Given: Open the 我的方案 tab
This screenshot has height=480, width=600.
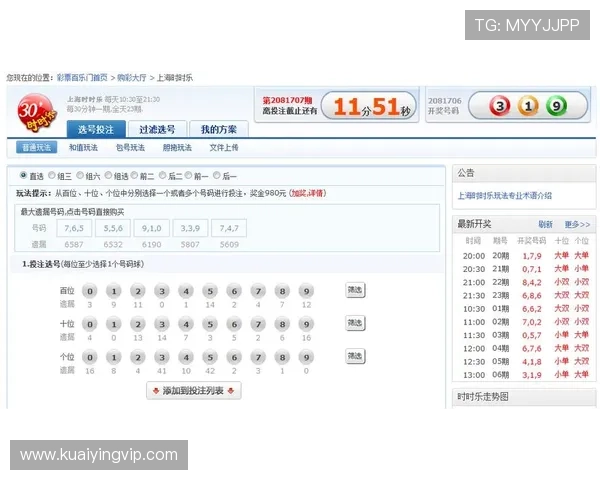Looking at the screenshot, I should point(219,129).
